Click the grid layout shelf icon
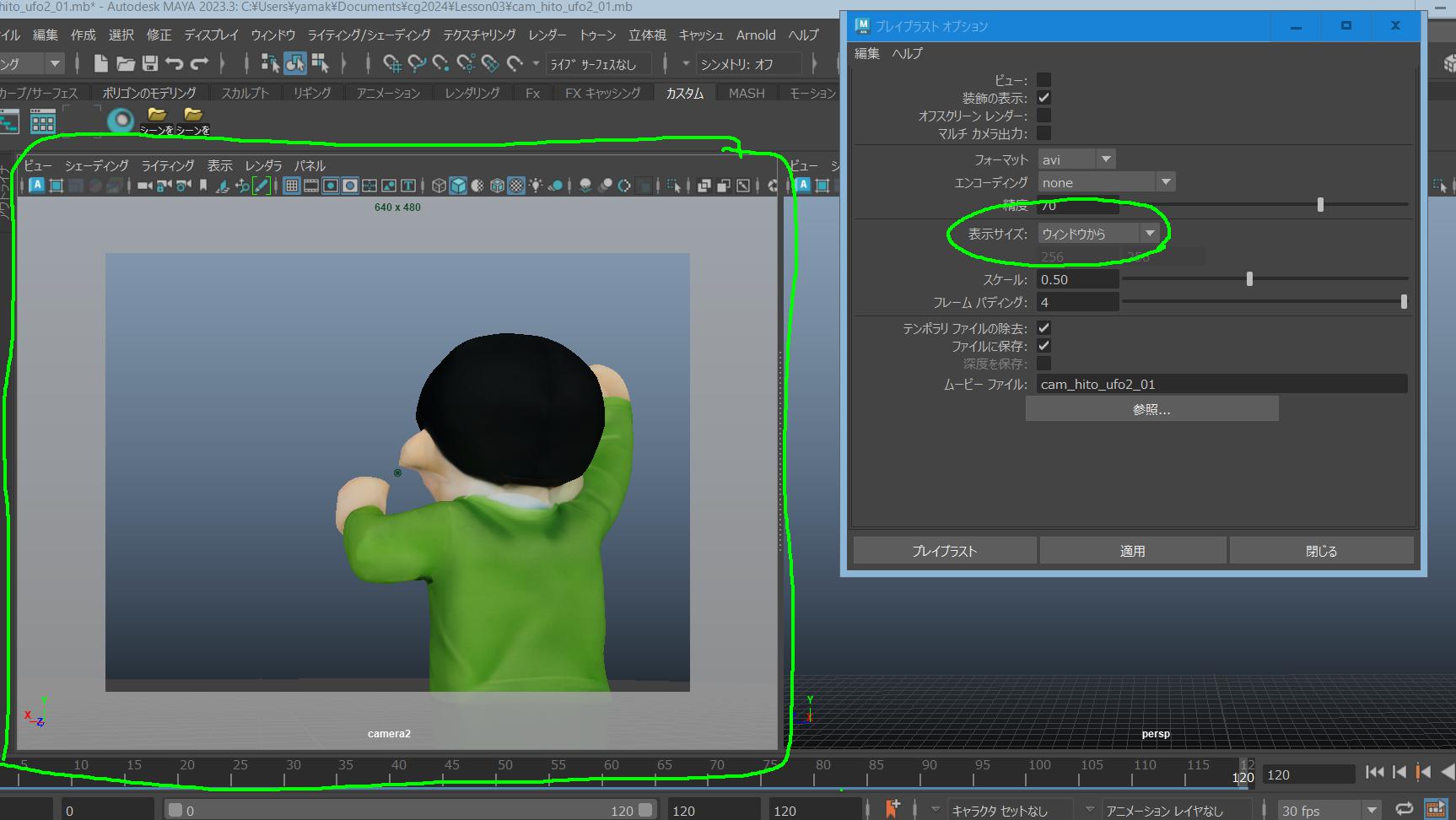 [x=43, y=121]
